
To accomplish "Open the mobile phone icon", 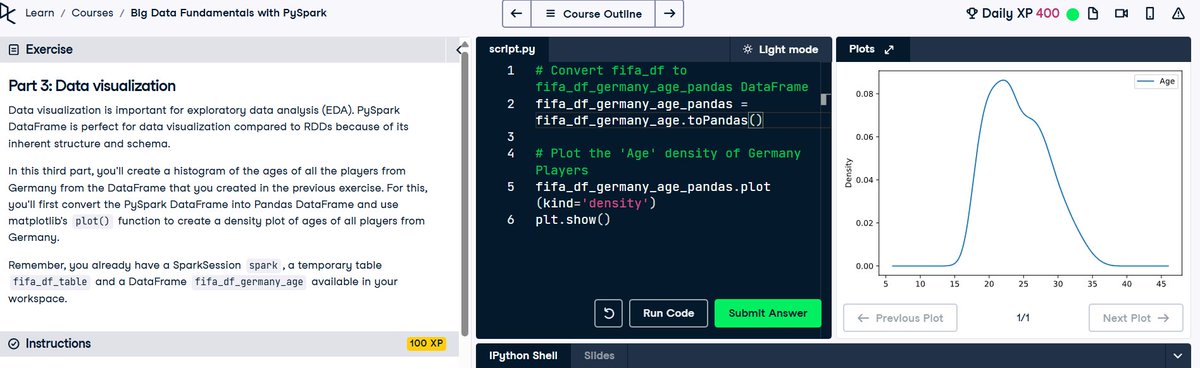I will click(x=1150, y=14).
